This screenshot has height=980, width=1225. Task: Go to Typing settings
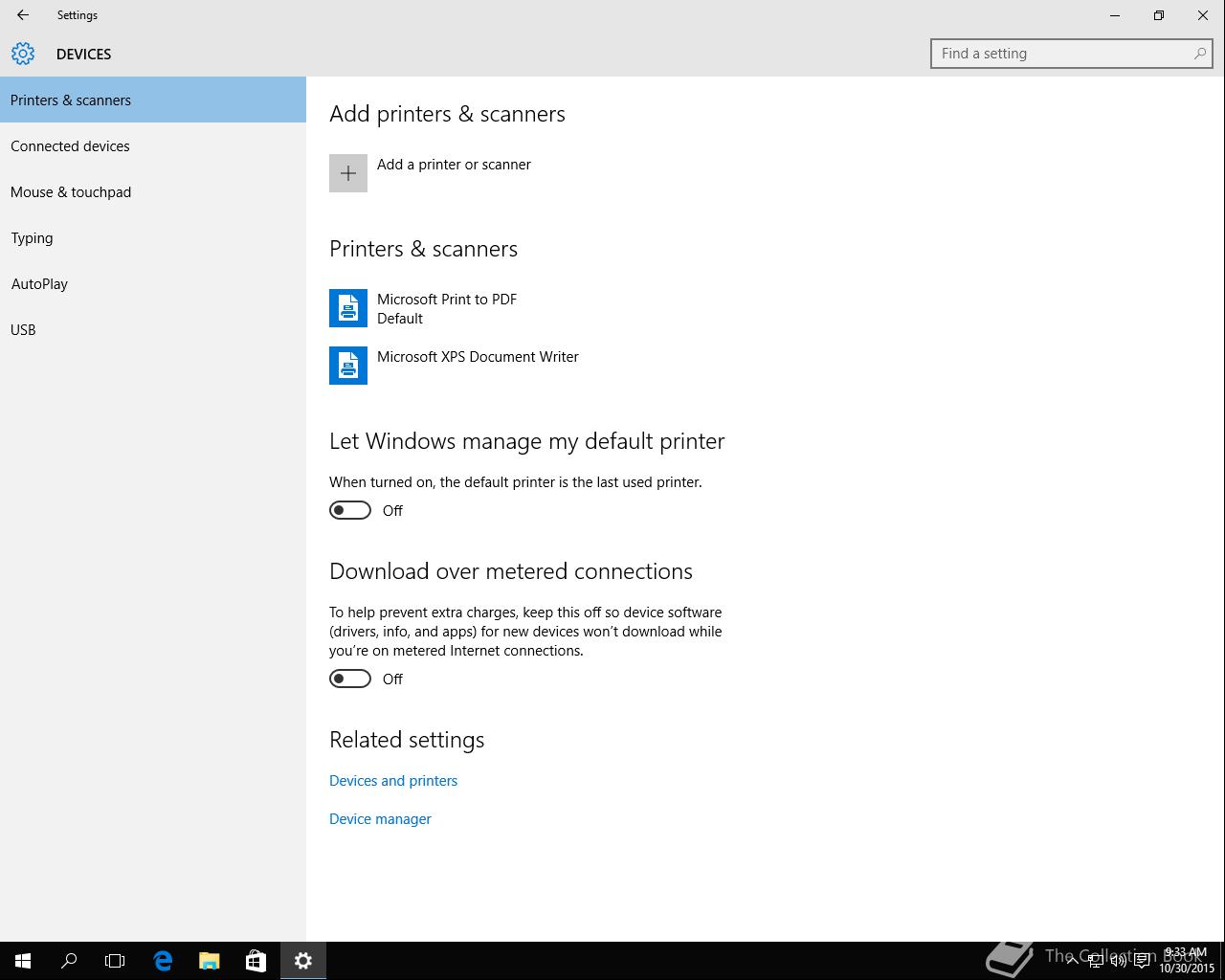point(153,237)
